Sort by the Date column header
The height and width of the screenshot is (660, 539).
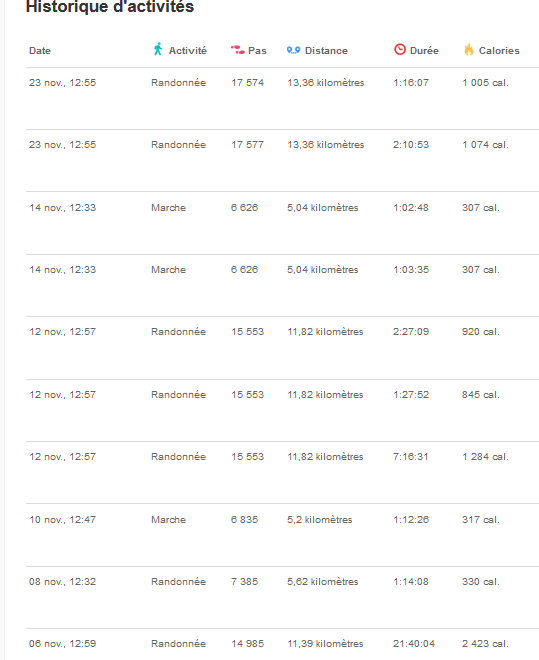click(x=40, y=51)
